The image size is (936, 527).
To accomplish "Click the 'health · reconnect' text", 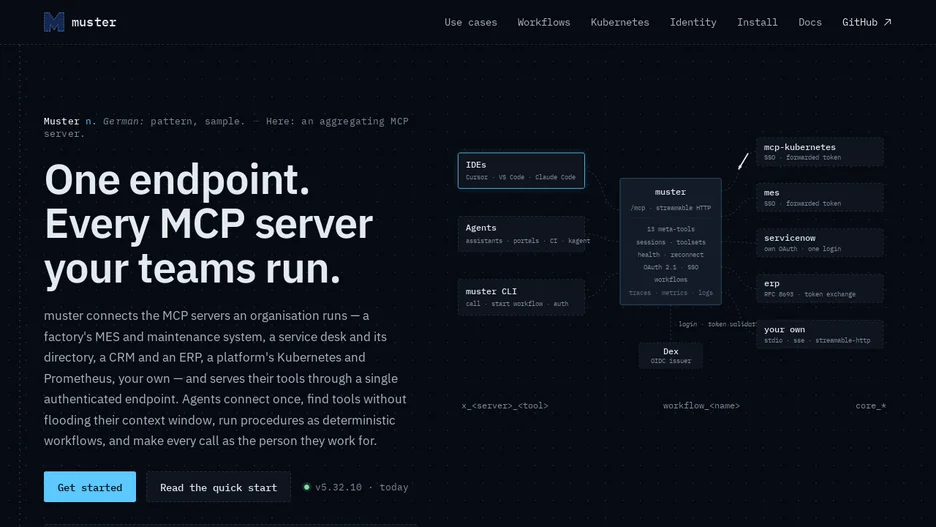I will tap(670, 255).
